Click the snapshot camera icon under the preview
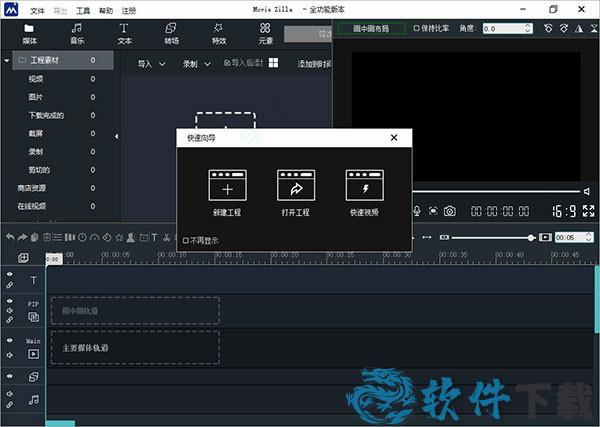600x427 pixels. 450,211
